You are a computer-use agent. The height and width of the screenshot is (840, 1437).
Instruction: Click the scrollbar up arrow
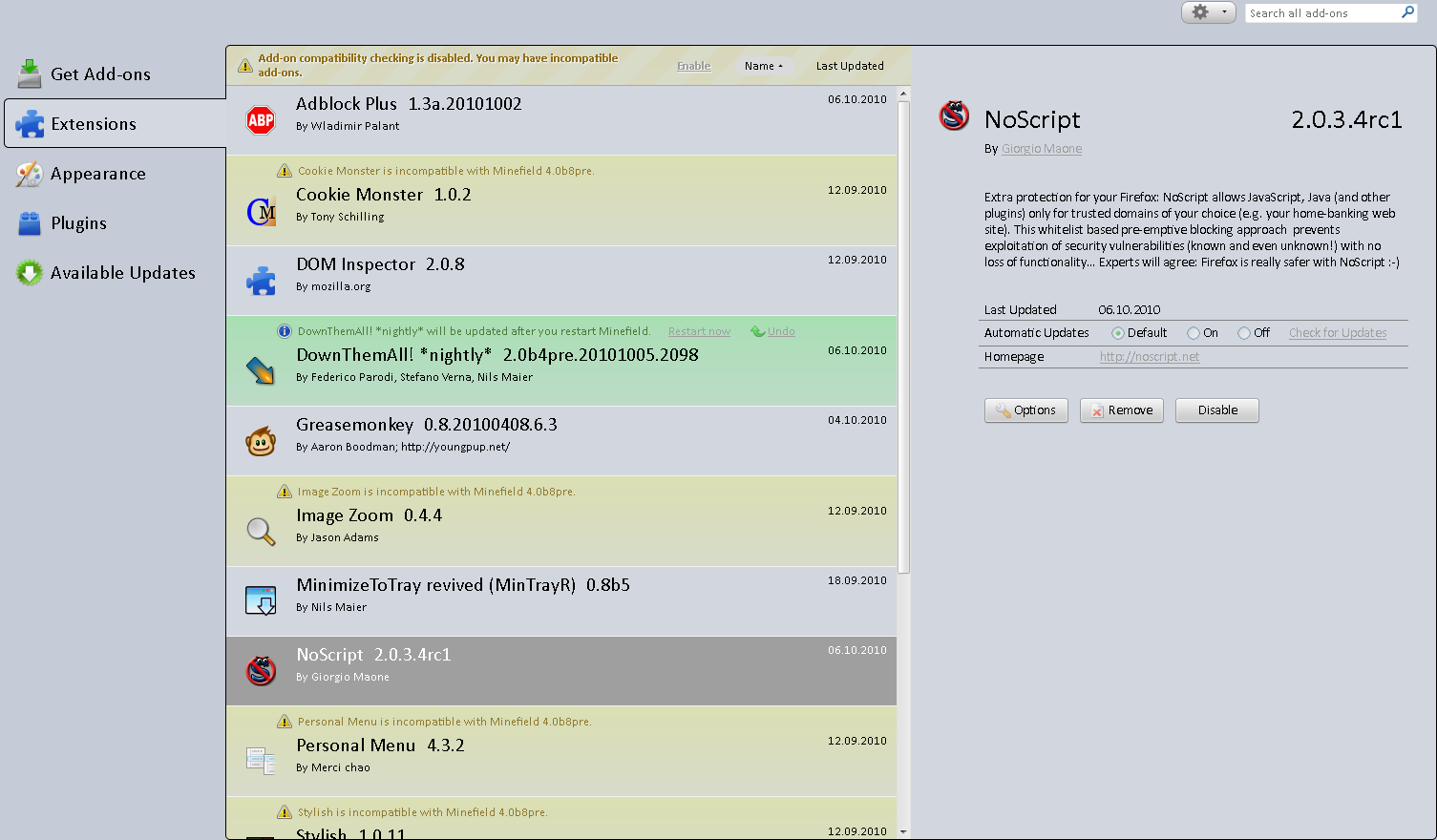[903, 93]
